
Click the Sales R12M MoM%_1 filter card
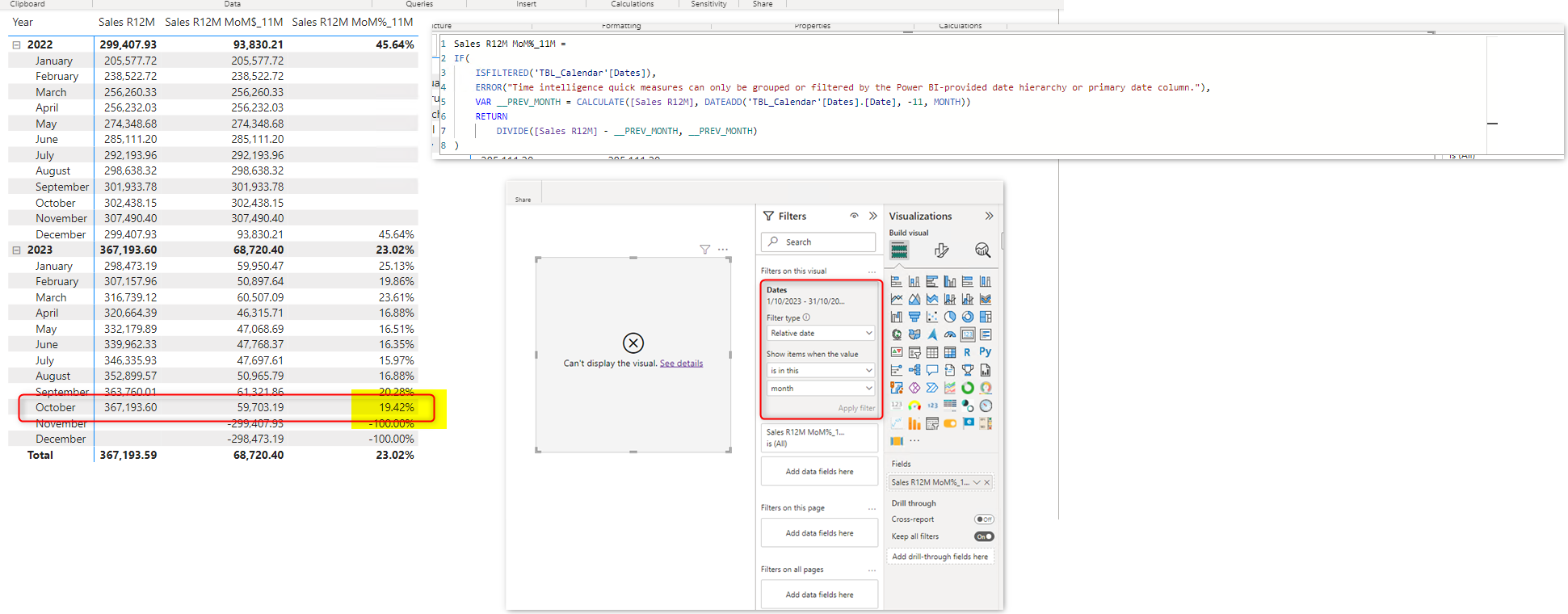coord(819,438)
